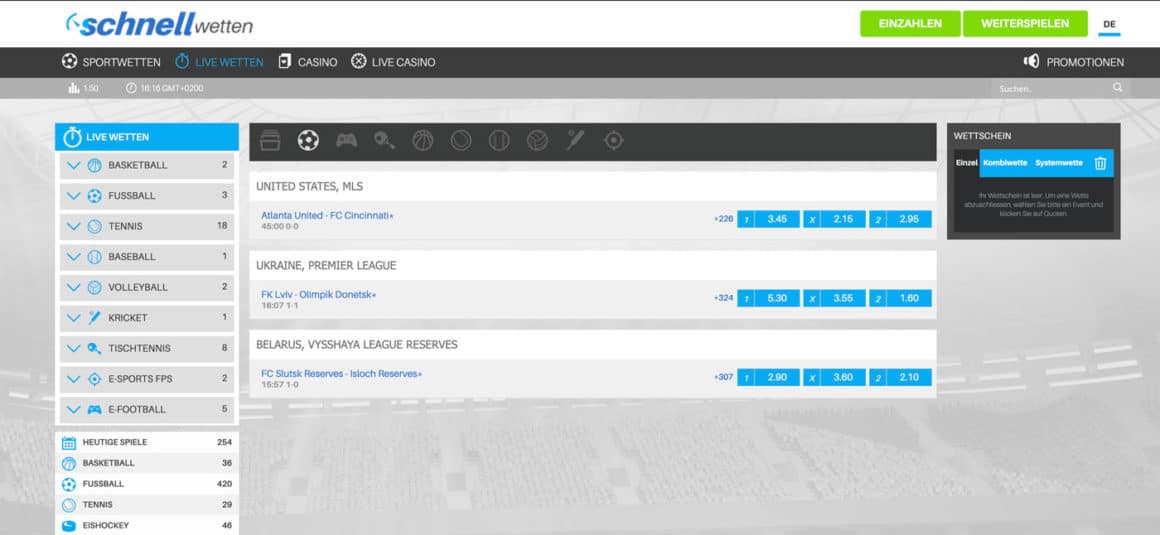Select the cricket bat icon in the filter bar
This screenshot has height=535, width=1160.
576,140
